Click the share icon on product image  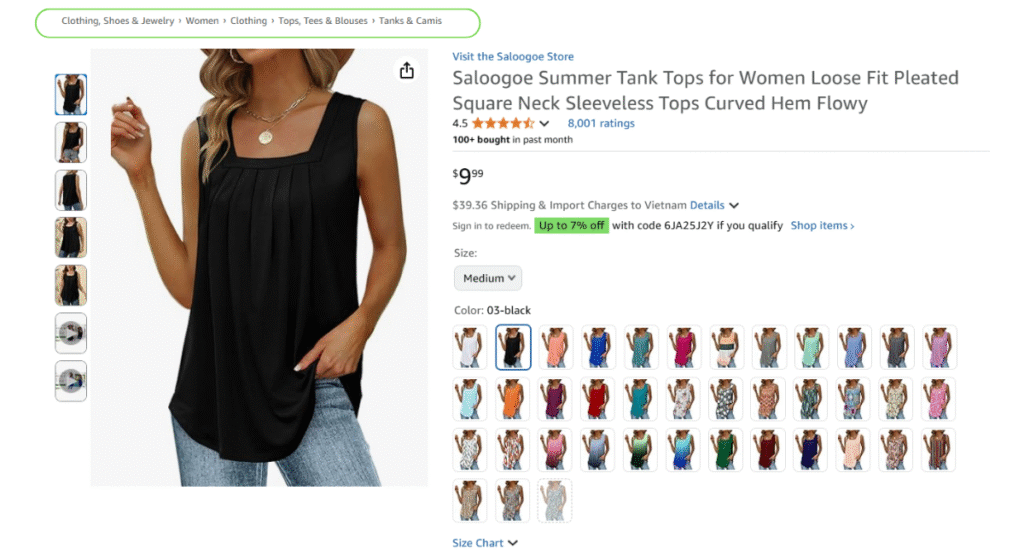(x=406, y=71)
